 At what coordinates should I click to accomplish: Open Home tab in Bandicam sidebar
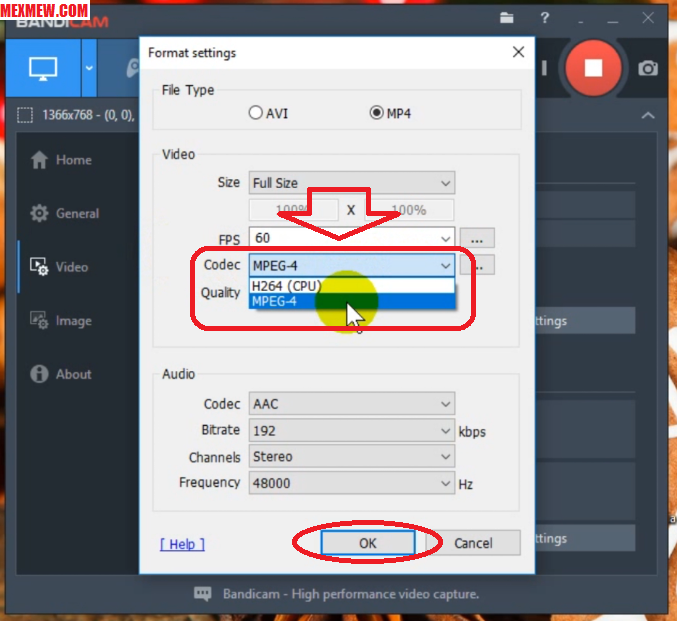pos(61,160)
